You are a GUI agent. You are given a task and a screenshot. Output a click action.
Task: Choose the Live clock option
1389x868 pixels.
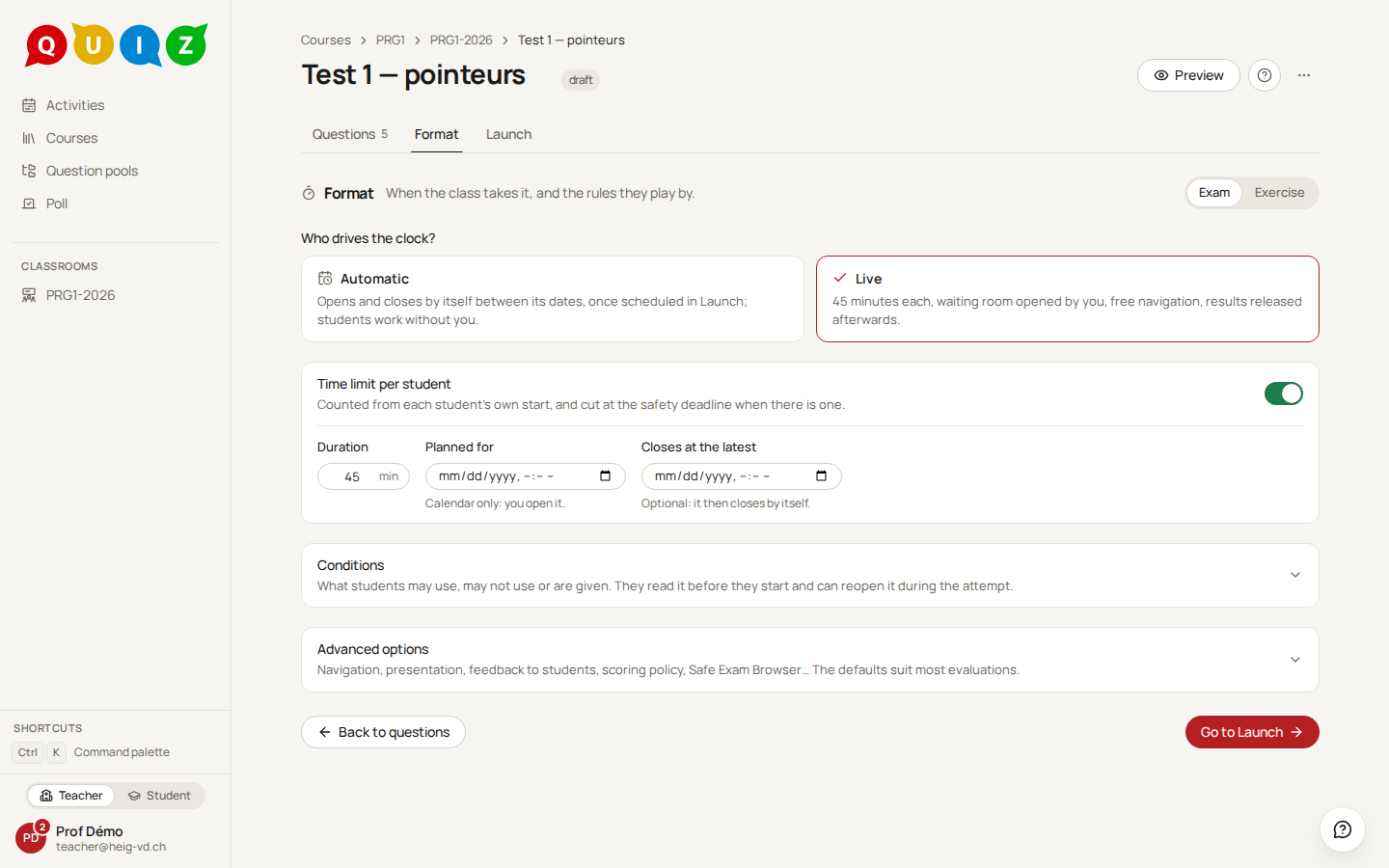tap(1067, 299)
